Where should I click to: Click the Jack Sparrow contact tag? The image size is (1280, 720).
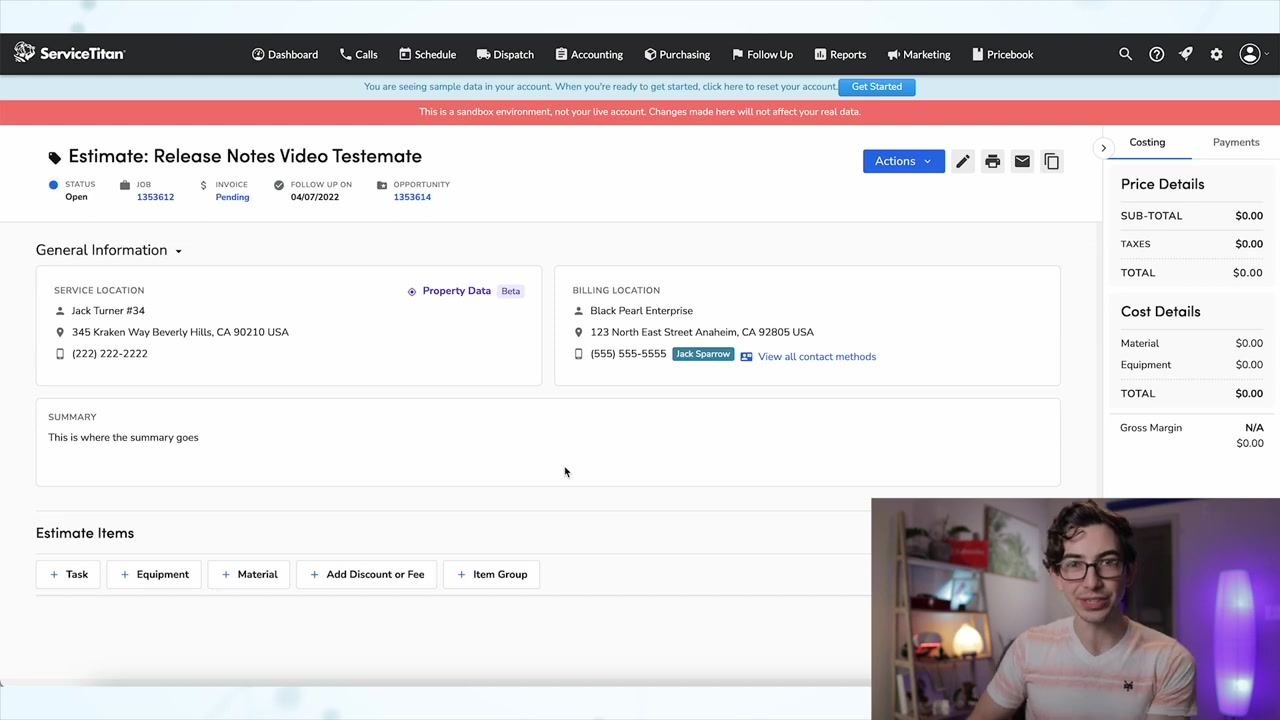pos(703,354)
